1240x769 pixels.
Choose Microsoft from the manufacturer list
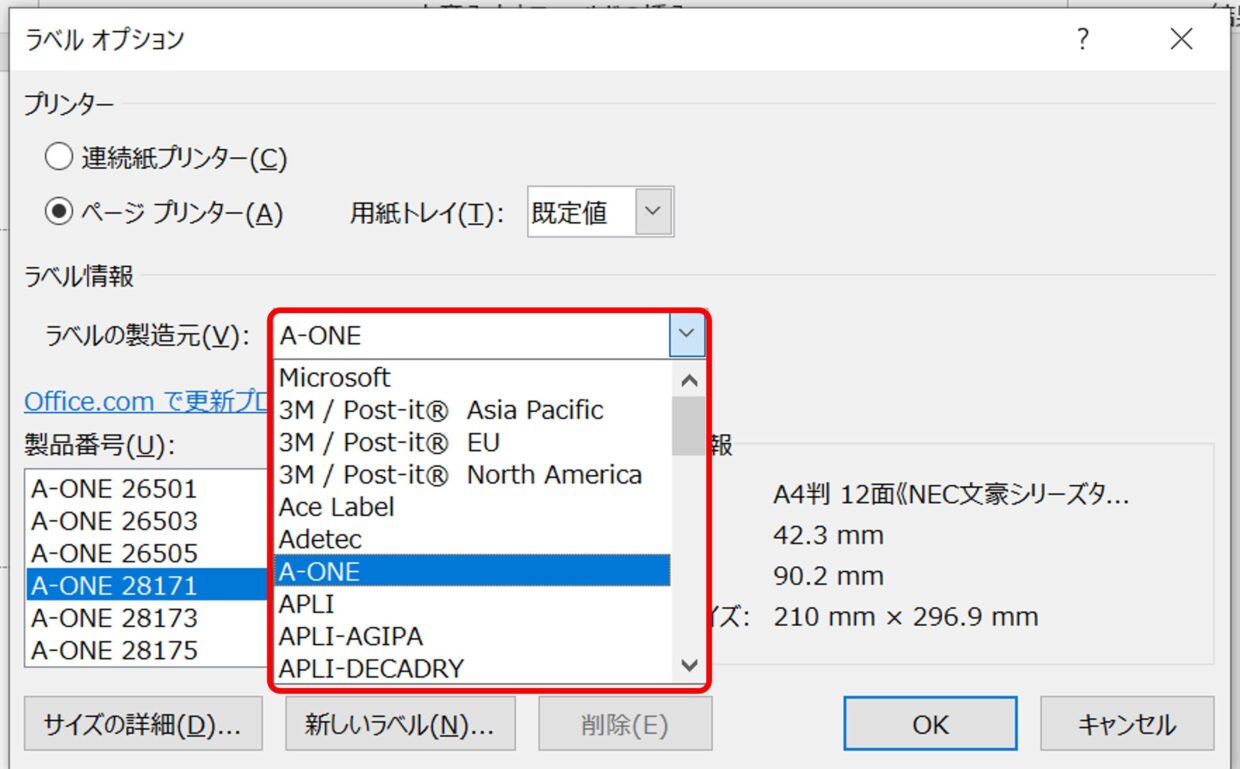tap(472, 377)
